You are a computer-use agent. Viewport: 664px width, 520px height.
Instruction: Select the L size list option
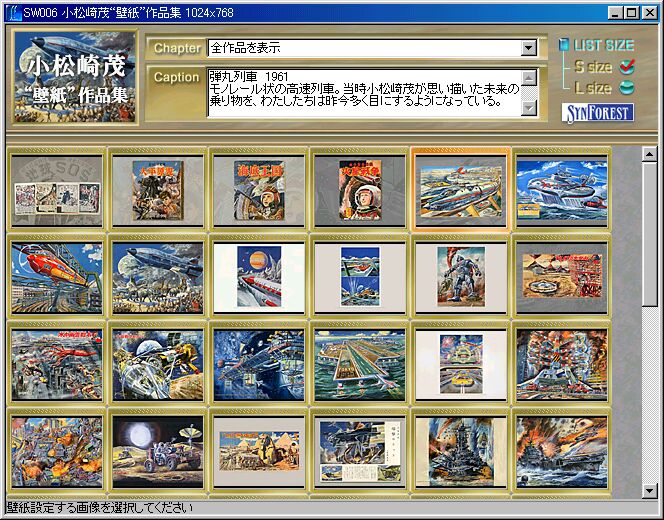(604, 88)
